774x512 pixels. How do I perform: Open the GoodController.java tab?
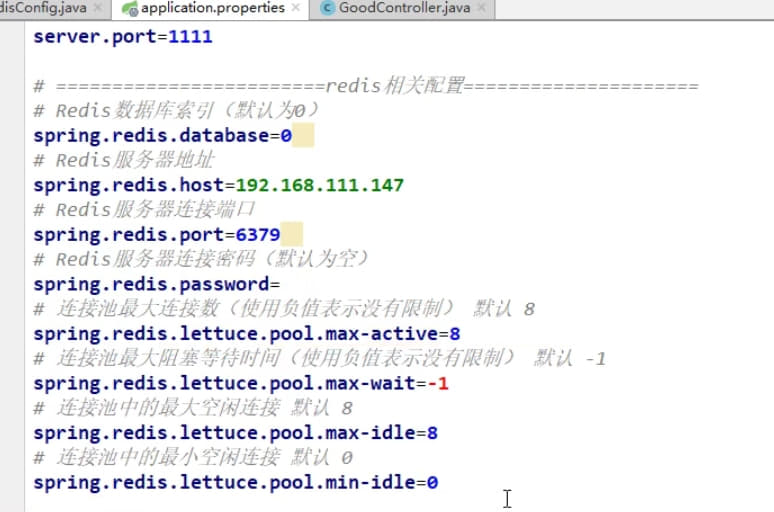(x=404, y=8)
